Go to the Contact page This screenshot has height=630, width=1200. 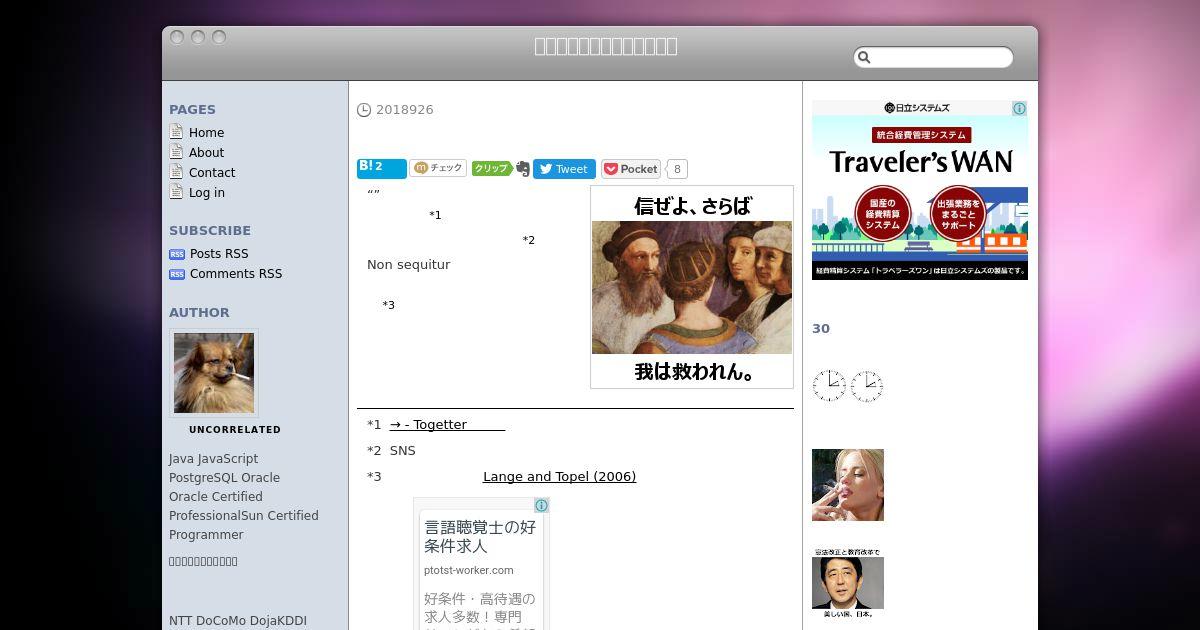212,173
